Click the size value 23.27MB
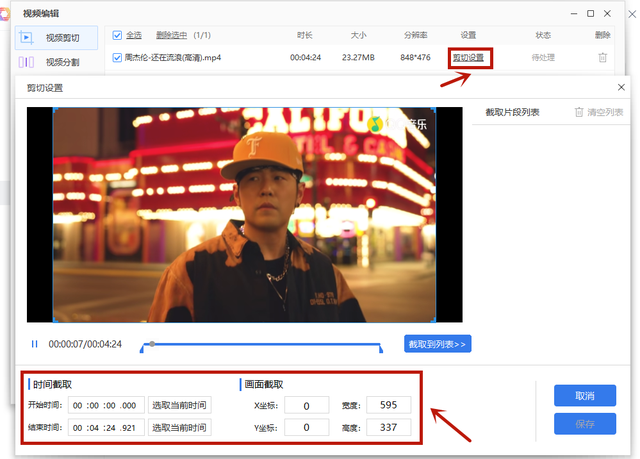The image size is (640, 459). click(x=358, y=58)
